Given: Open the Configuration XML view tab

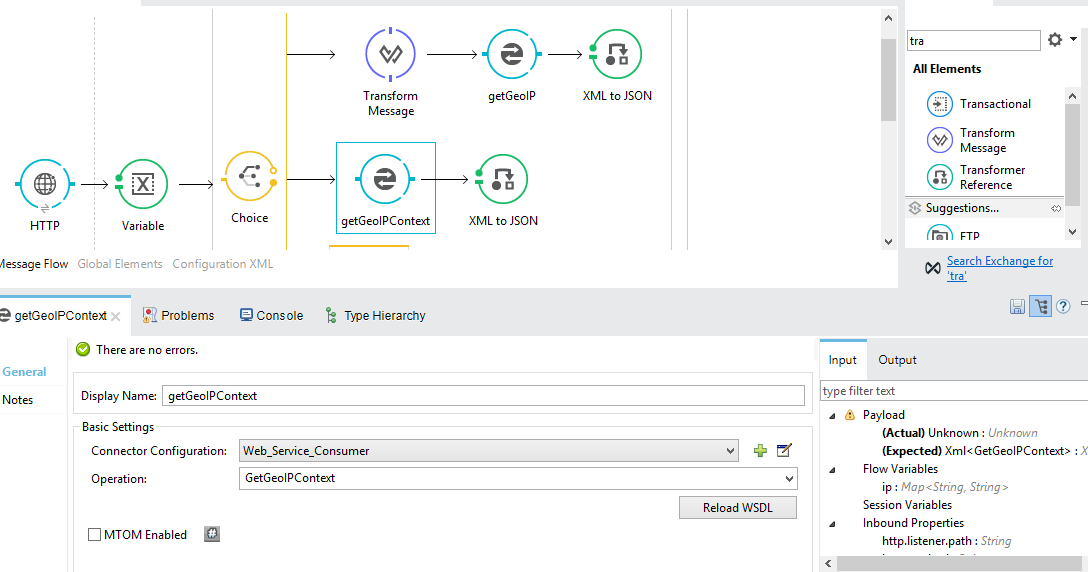Looking at the screenshot, I should (222, 264).
